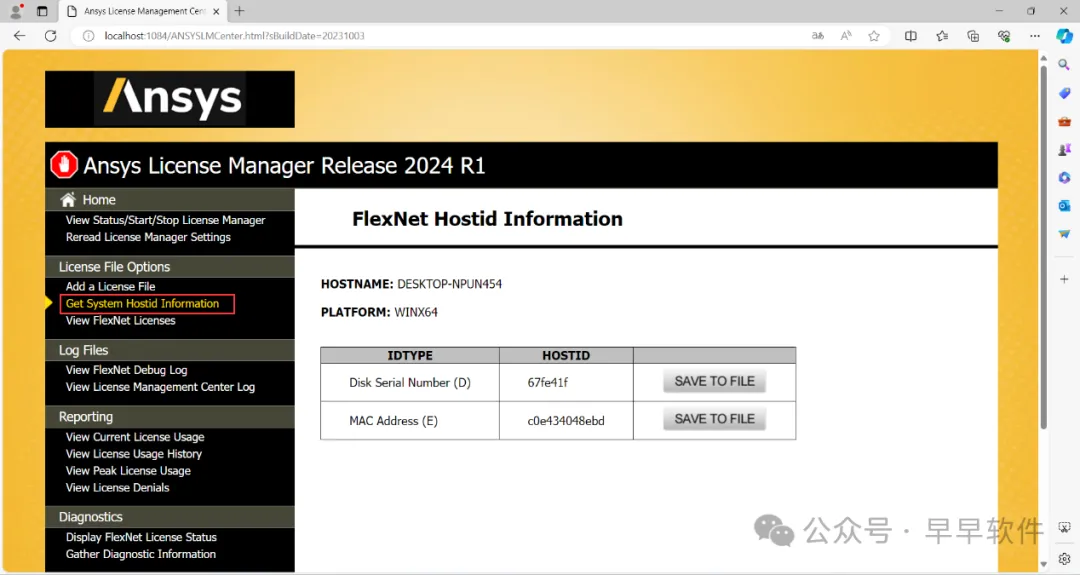Open View License Denials

tap(117, 488)
